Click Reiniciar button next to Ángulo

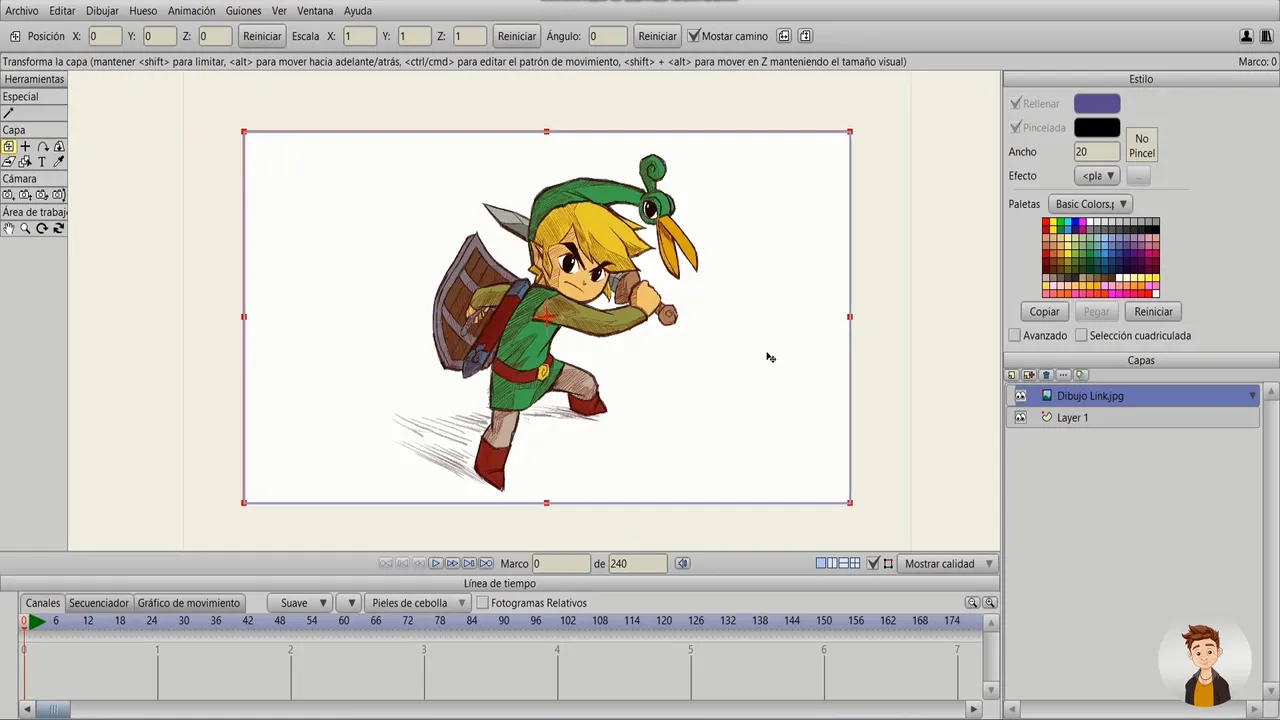click(657, 36)
